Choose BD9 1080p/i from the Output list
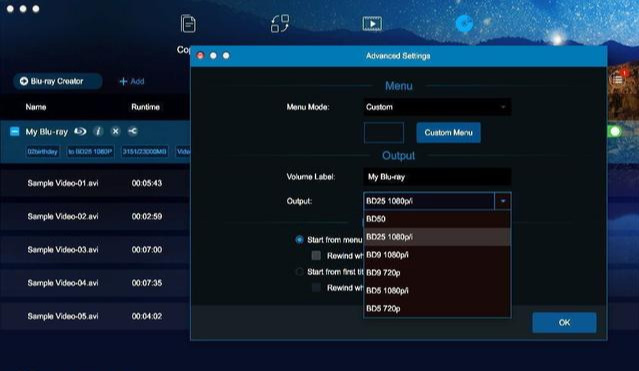 [x=437, y=255]
